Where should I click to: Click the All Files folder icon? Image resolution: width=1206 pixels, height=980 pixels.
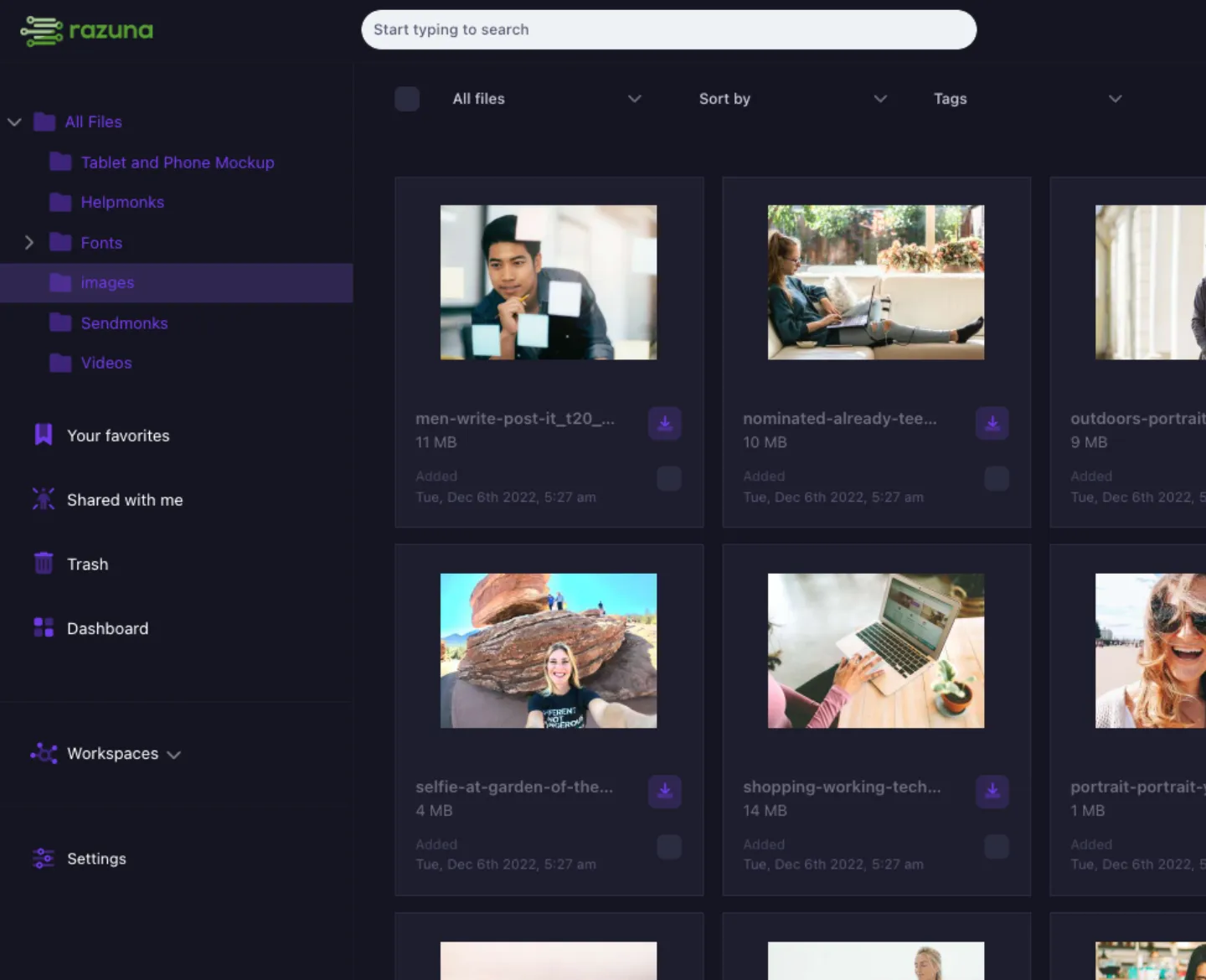pos(44,122)
